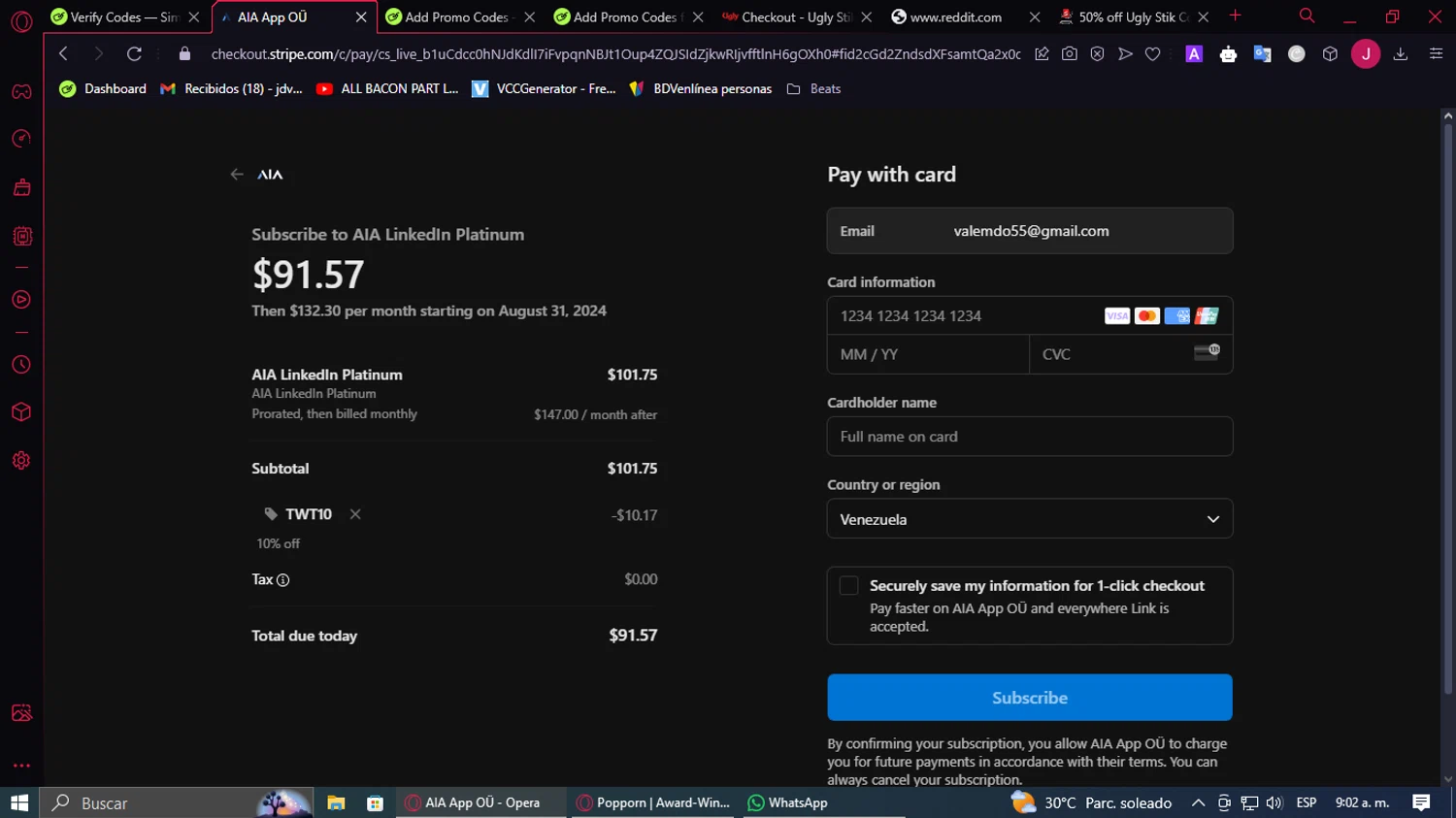Open the BDVenlínea personas bookmark
This screenshot has width=1456, height=818.
click(700, 88)
